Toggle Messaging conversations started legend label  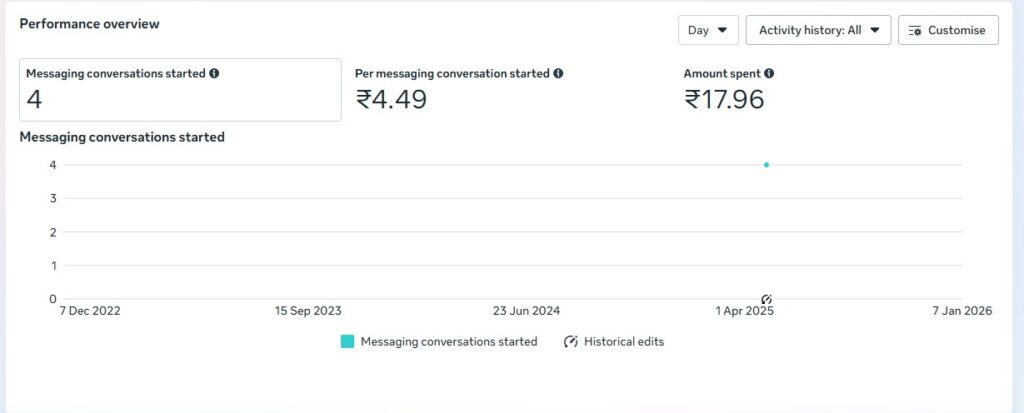click(448, 342)
